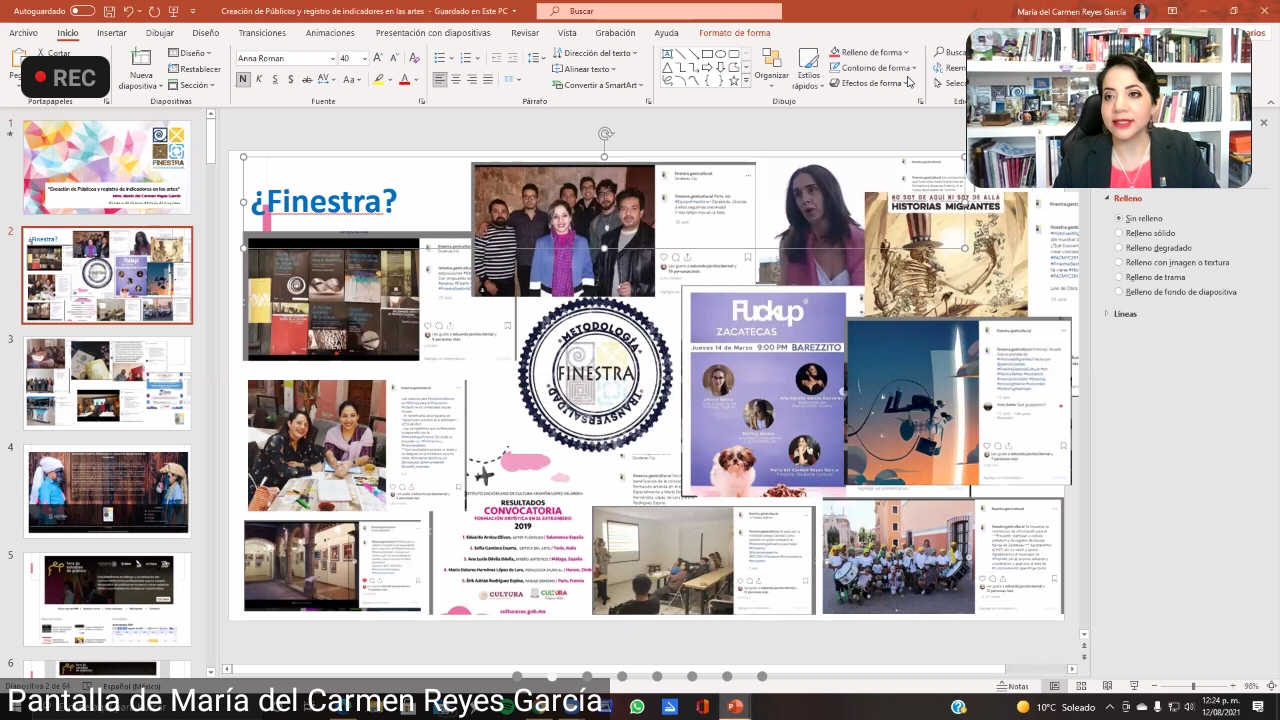Click the Save icon in title bar
This screenshot has width=1280, height=720.
[x=110, y=11]
